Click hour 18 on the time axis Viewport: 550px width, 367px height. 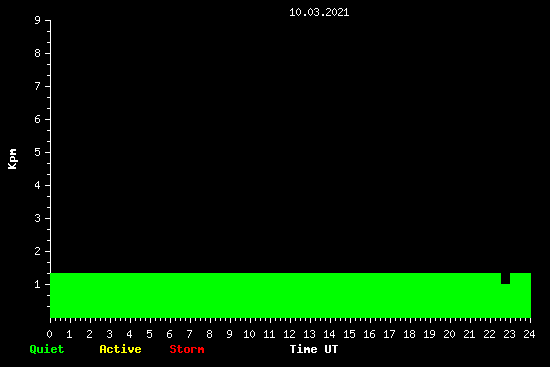click(409, 334)
